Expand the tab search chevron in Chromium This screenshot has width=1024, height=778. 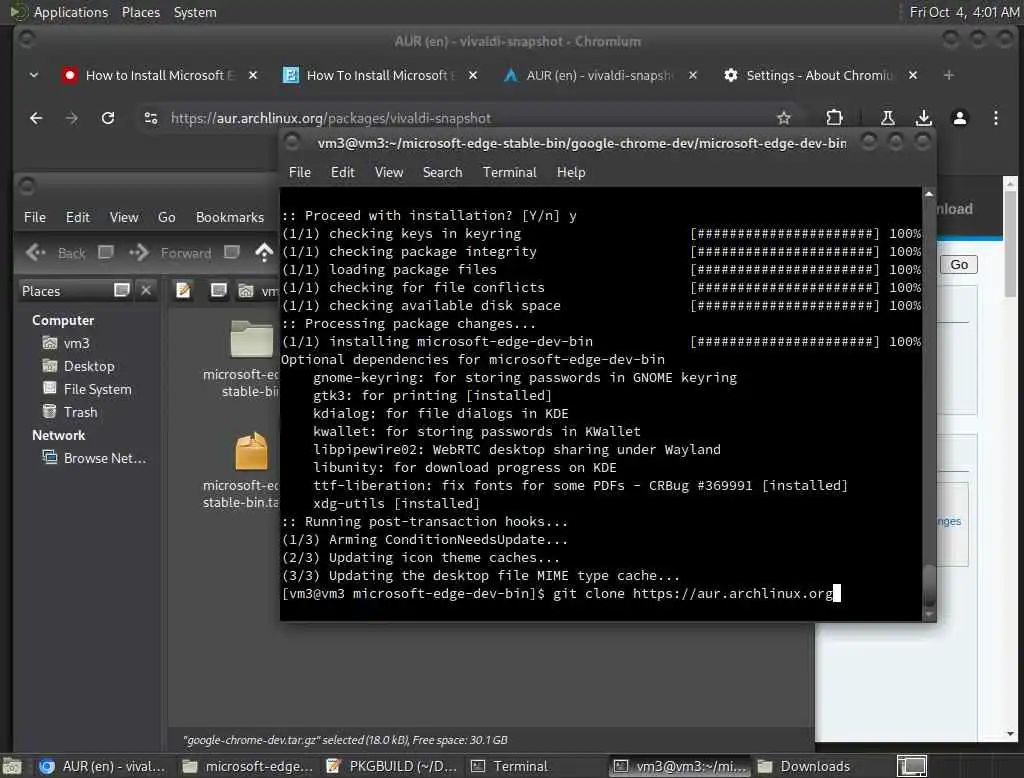pos(33,75)
